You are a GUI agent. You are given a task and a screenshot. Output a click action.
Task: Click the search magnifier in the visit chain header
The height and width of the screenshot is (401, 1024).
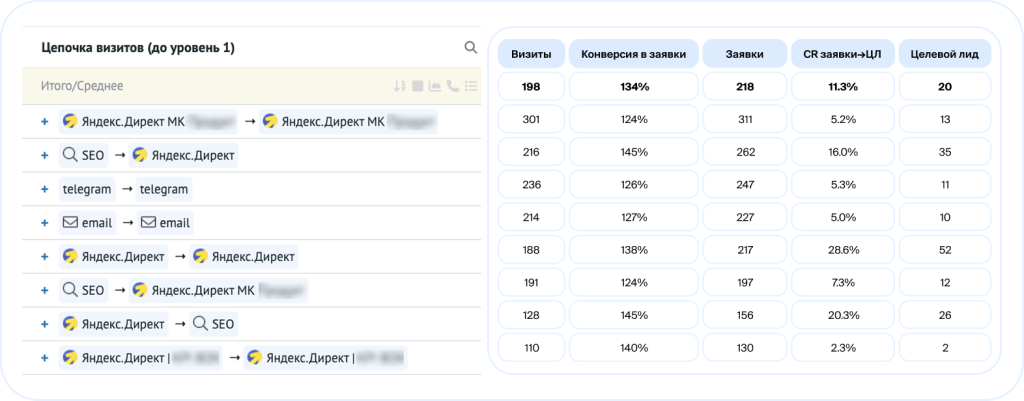point(470,47)
